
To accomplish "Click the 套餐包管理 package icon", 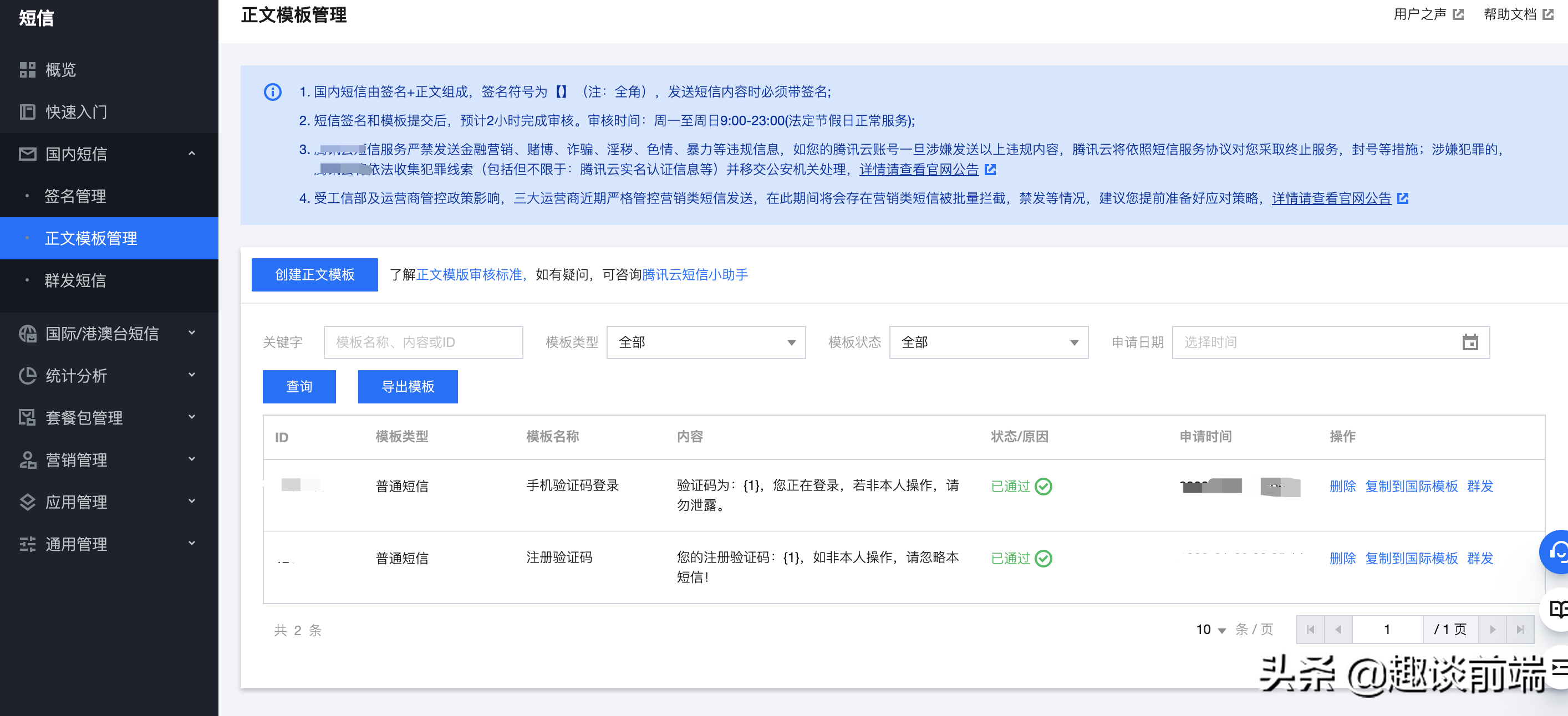I will (x=27, y=417).
